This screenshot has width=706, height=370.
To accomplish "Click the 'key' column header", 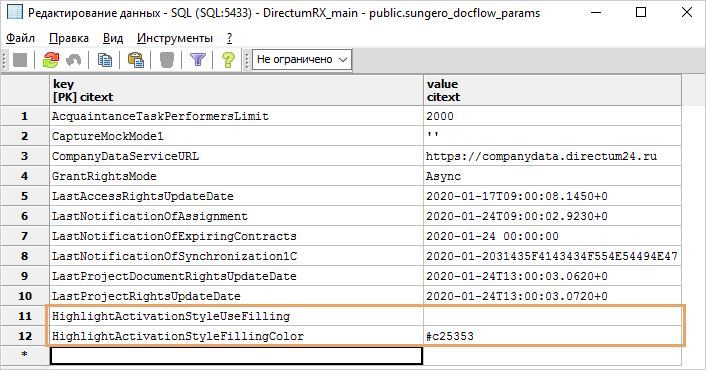I will pyautogui.click(x=236, y=90).
